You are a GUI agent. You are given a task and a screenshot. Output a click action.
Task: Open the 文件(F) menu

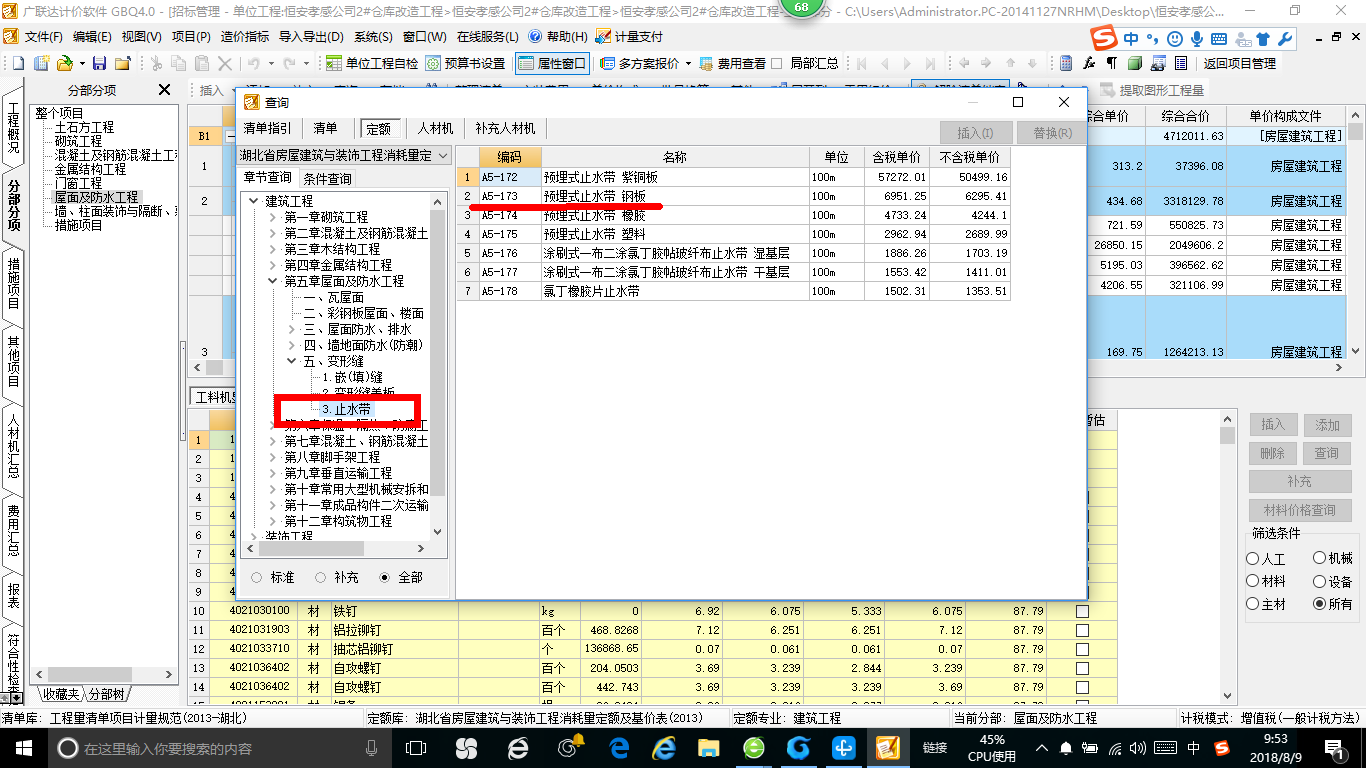point(42,36)
